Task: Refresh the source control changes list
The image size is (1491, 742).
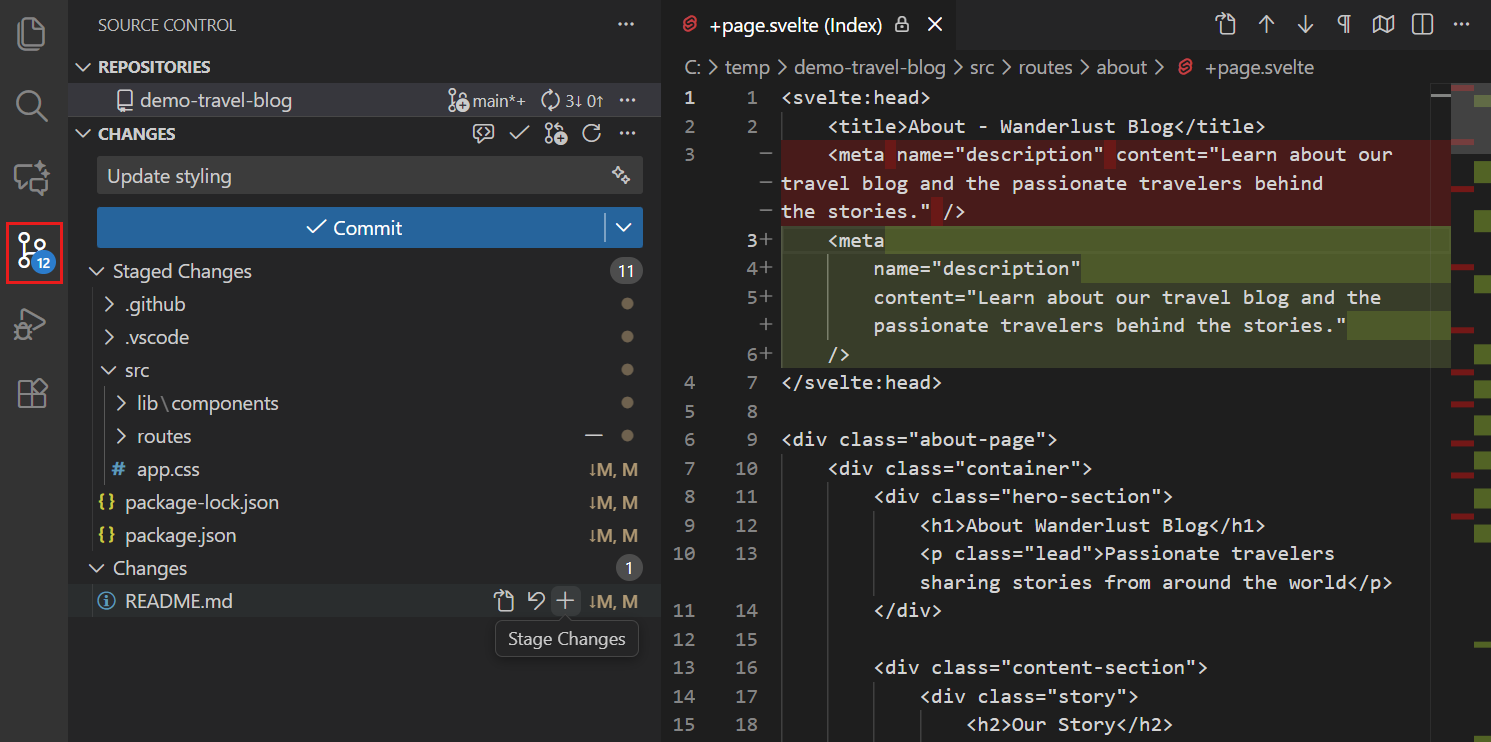Action: [591, 133]
